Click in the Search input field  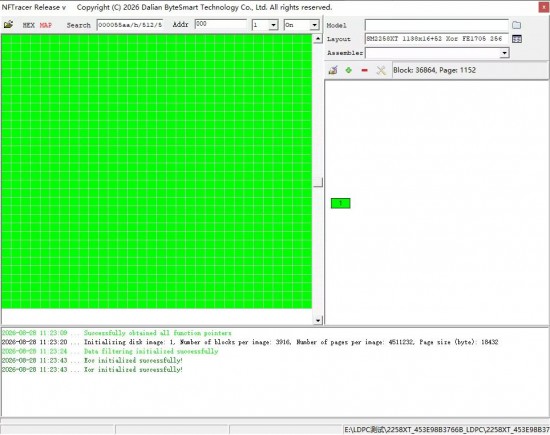click(x=130, y=25)
